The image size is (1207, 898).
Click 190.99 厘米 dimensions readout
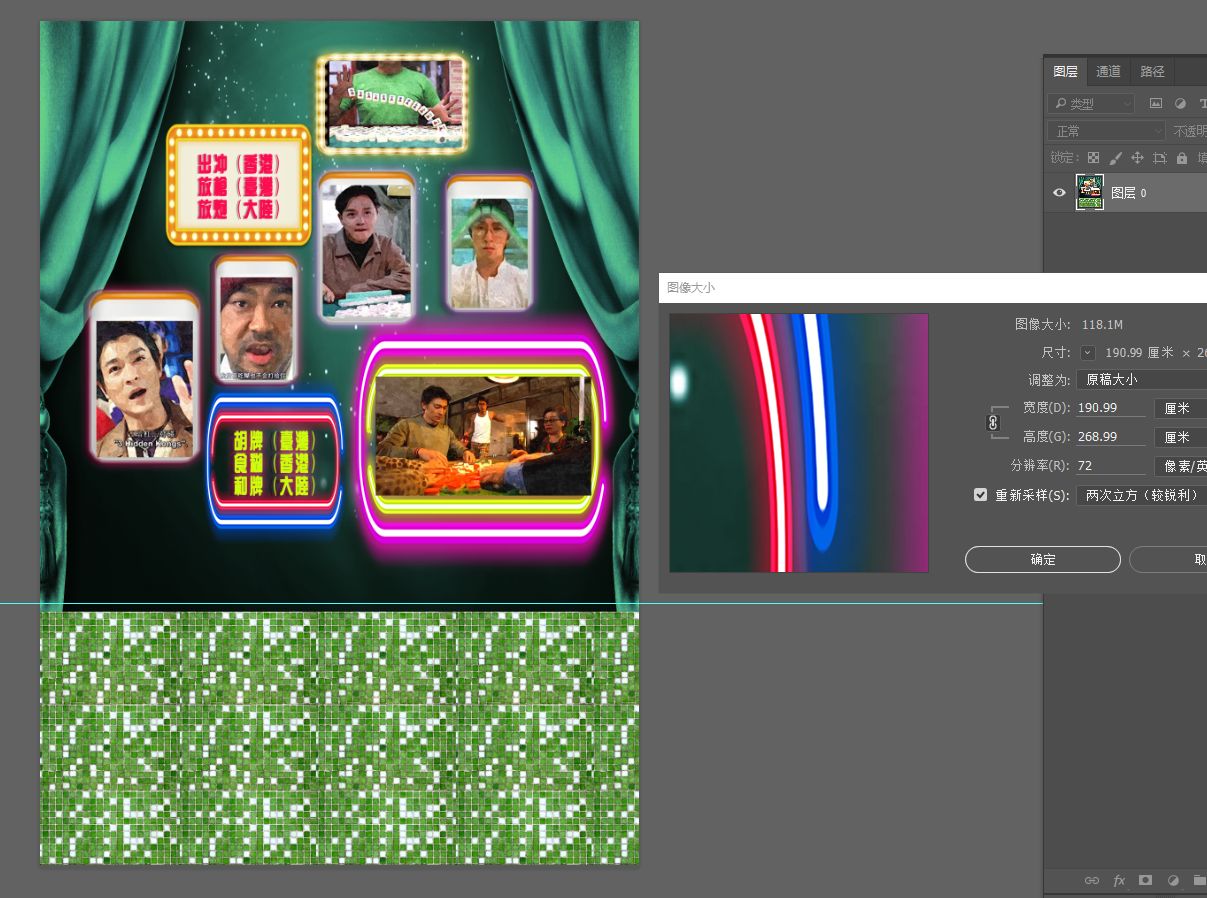(1139, 353)
